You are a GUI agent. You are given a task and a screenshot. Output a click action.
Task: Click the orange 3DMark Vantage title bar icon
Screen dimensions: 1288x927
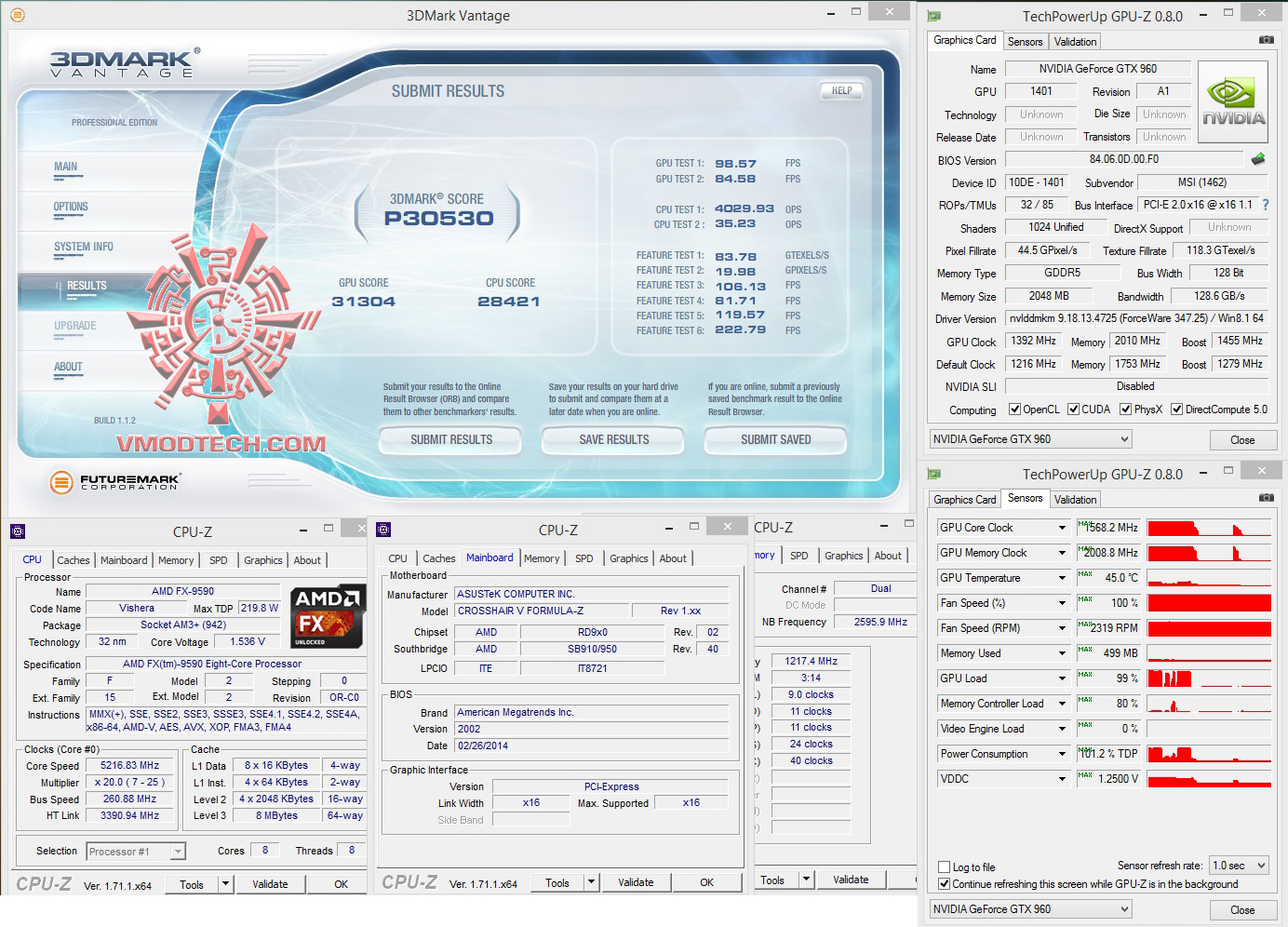[x=17, y=15]
